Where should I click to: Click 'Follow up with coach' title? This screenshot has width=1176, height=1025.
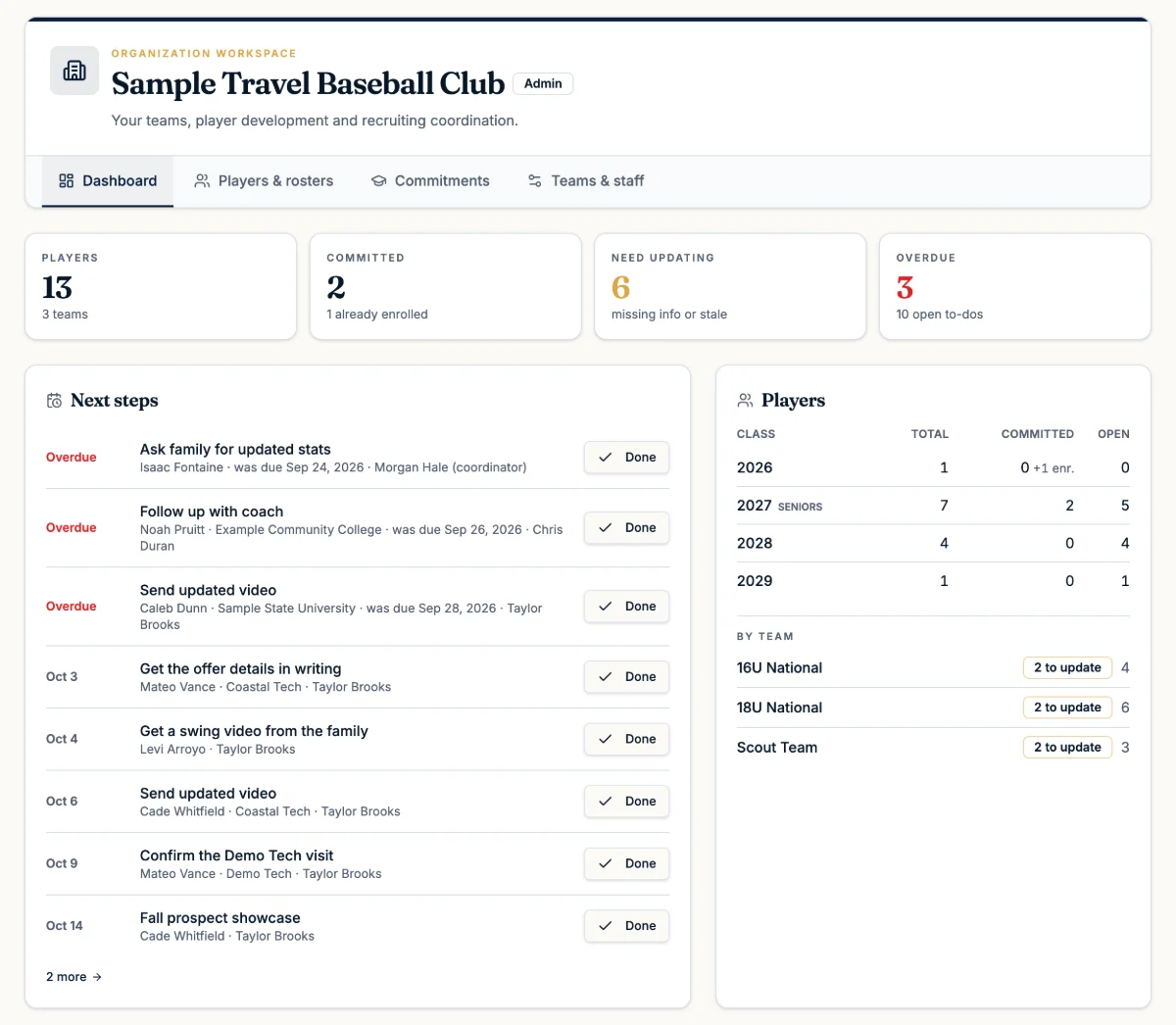coord(212,512)
